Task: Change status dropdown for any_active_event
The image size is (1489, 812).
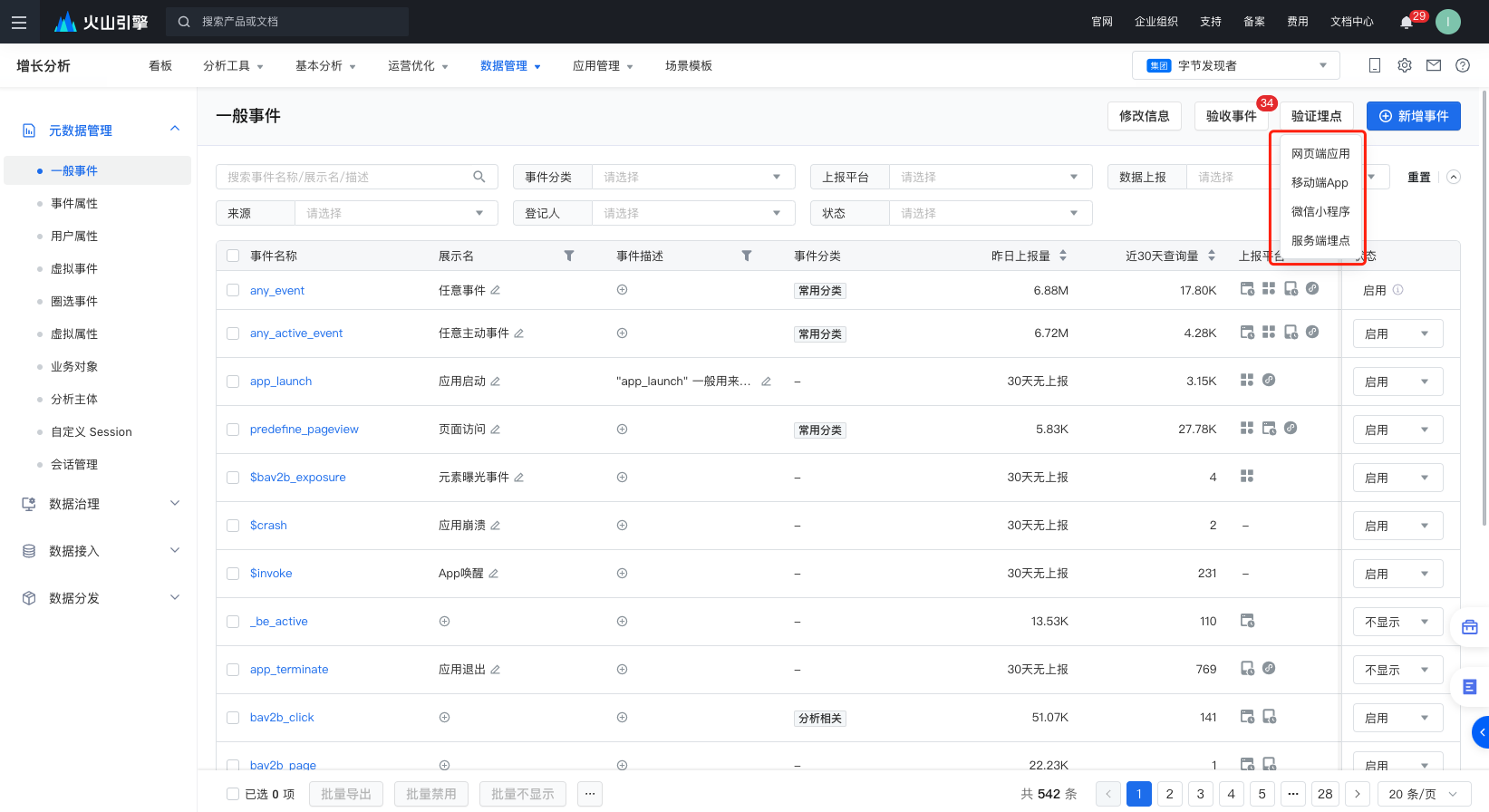Action: pyautogui.click(x=1397, y=333)
